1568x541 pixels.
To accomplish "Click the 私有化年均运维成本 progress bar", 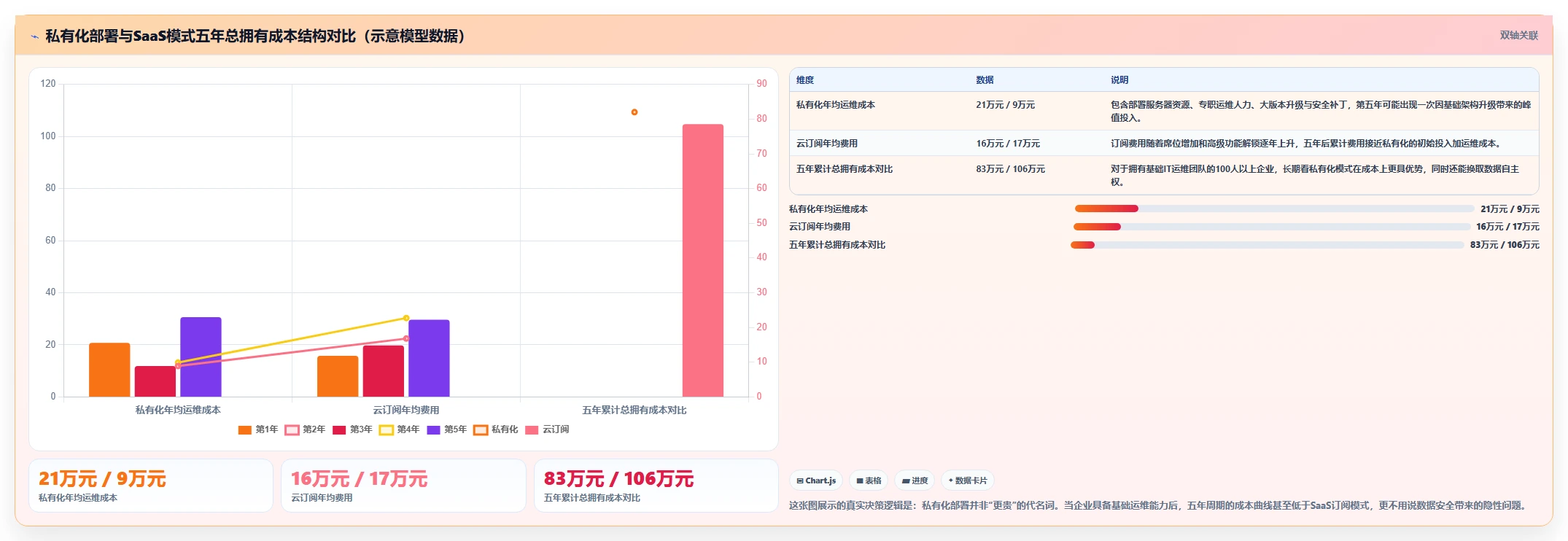I will pyautogui.click(x=1274, y=209).
